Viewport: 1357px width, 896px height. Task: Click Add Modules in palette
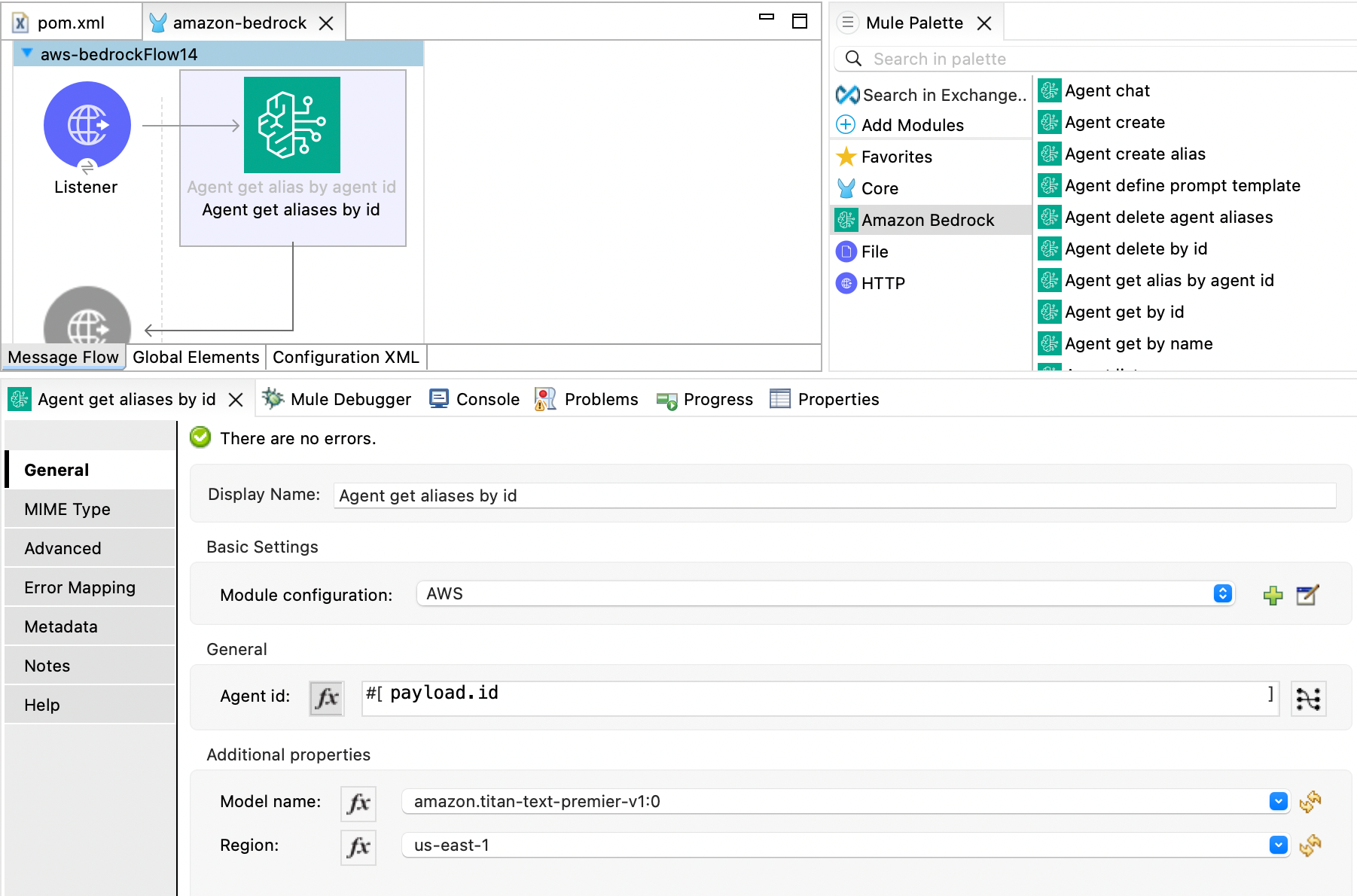901,125
